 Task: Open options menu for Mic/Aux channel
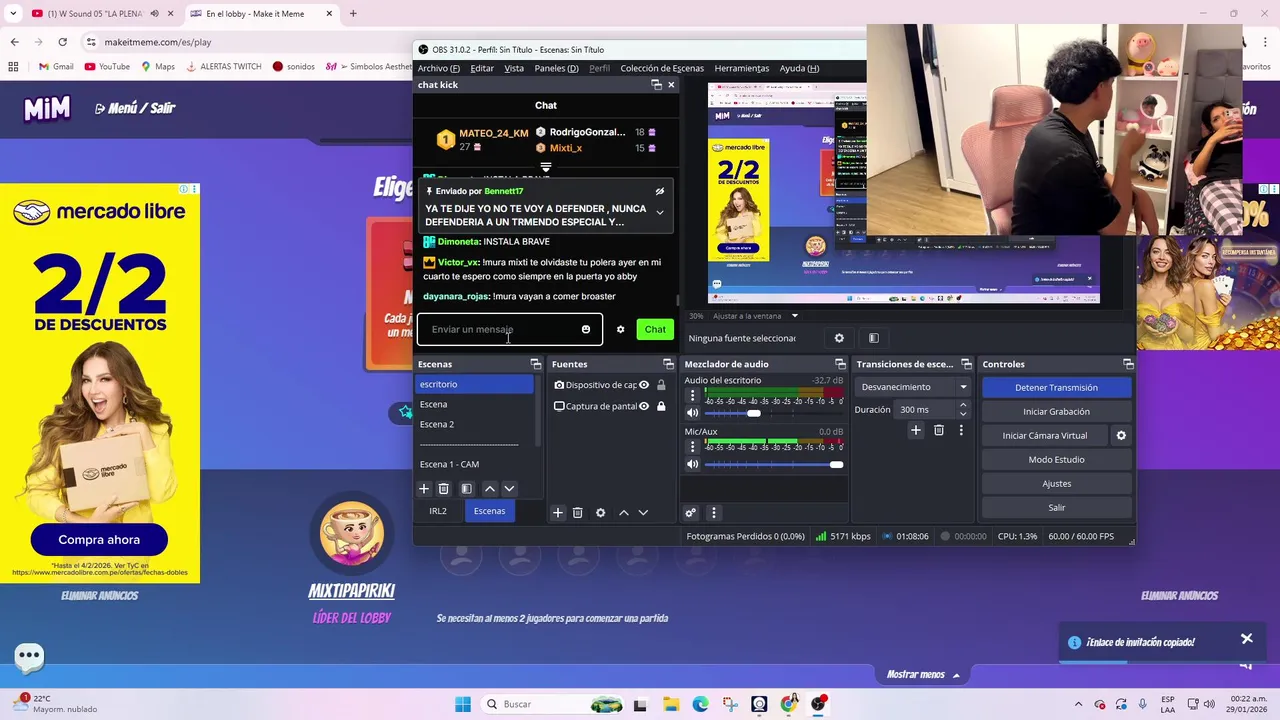[692, 447]
